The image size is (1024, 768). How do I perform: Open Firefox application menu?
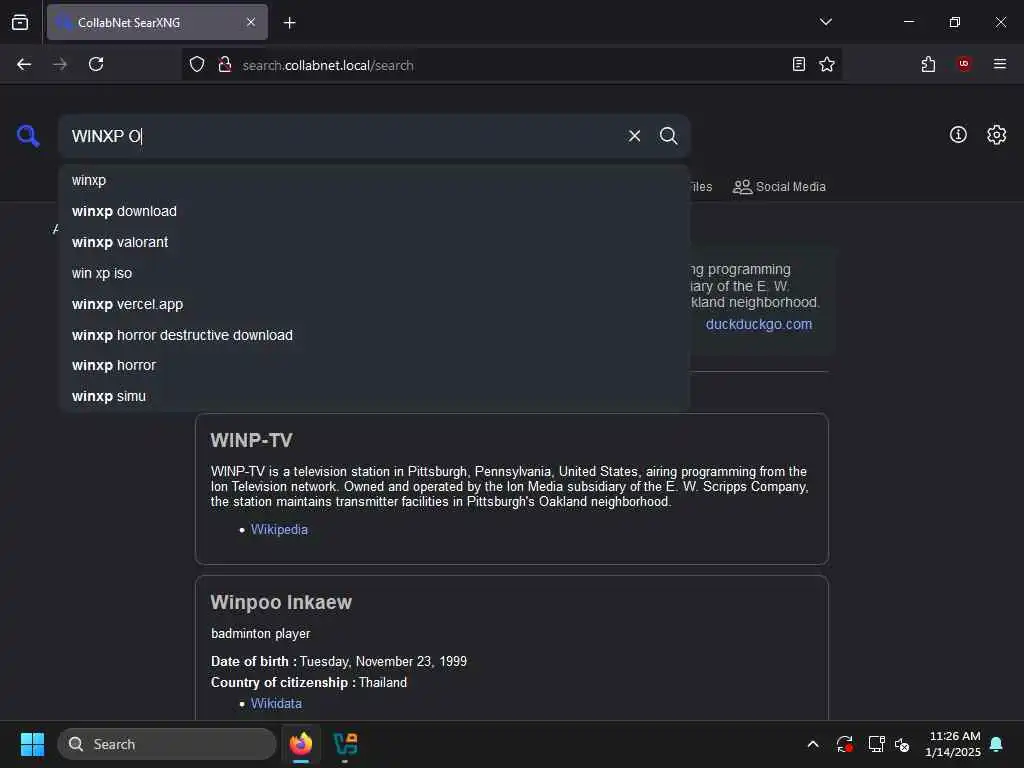pos(1000,64)
